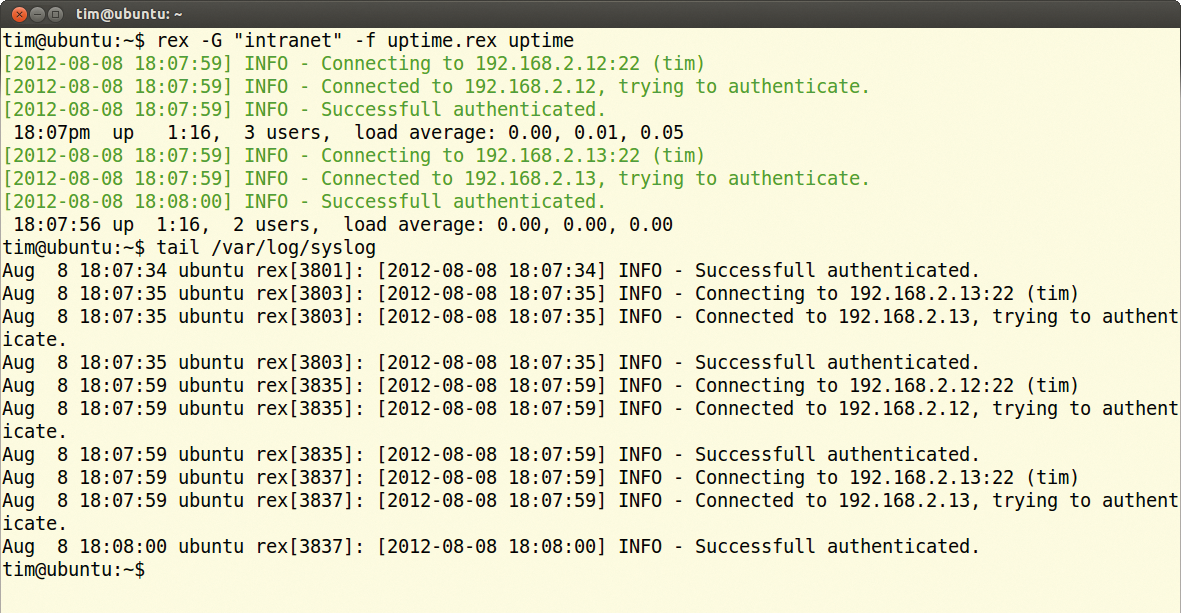Image resolution: width=1181 pixels, height=613 pixels.
Task: Click syslog "Connecting to 192.168.2.13:22" line for rex[3803]
Action: [540, 294]
